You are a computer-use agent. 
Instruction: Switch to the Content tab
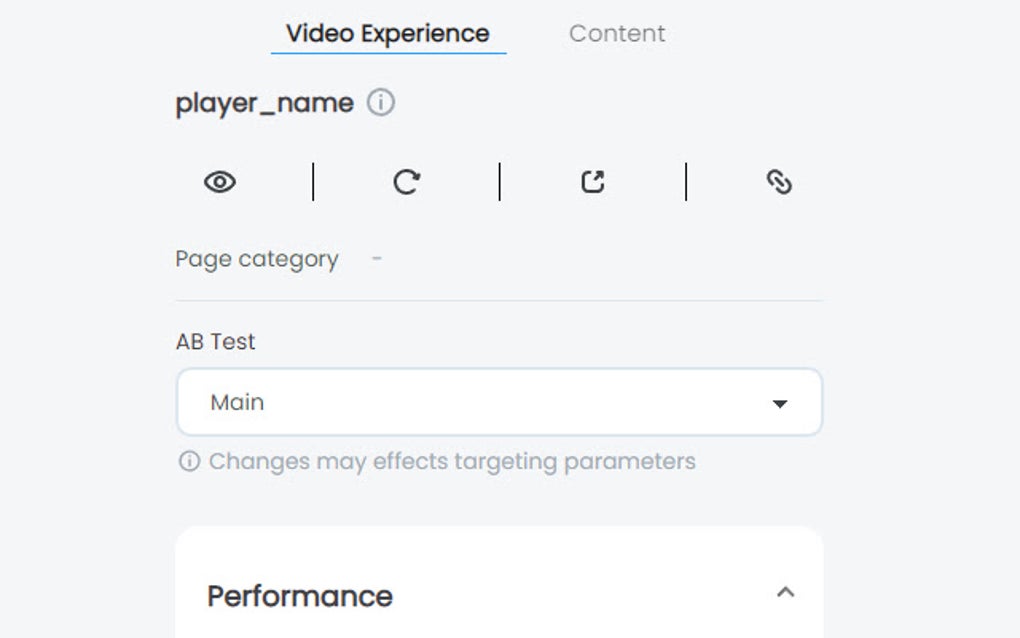click(617, 33)
